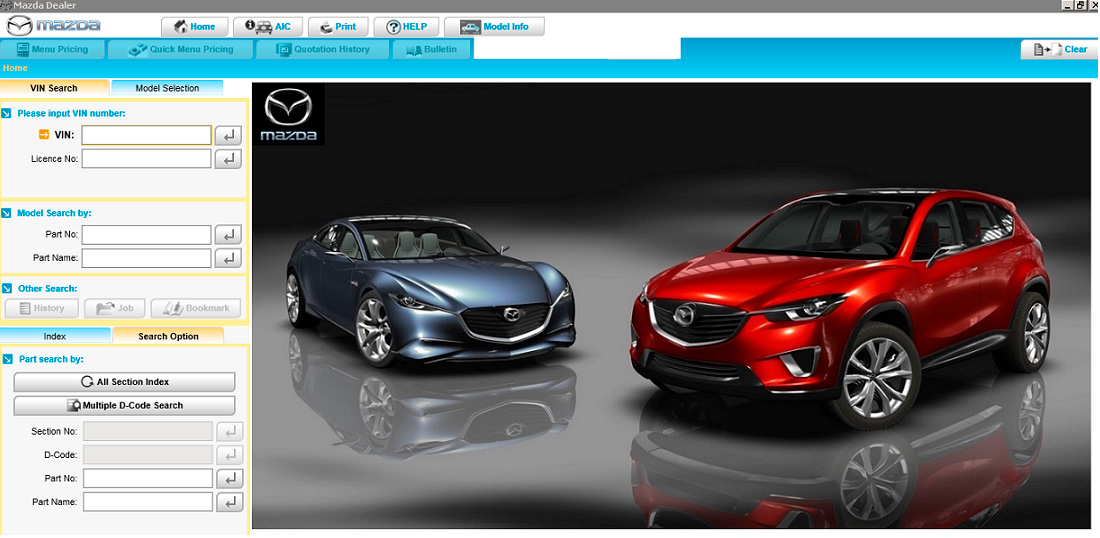
Task: Close the Mazda Dealer window
Action: (x=1093, y=5)
